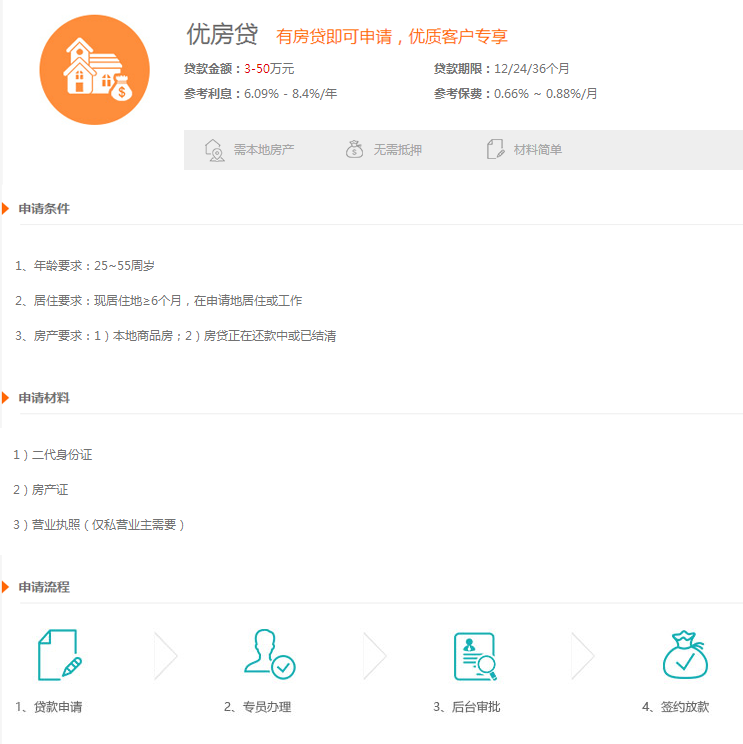Click the reference premium 0.66% ~ 0.88%/月

[545, 94]
